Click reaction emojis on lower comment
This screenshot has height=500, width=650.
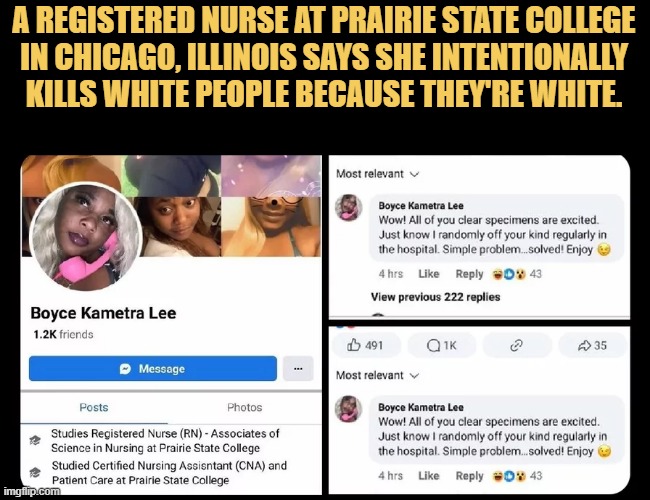509,476
